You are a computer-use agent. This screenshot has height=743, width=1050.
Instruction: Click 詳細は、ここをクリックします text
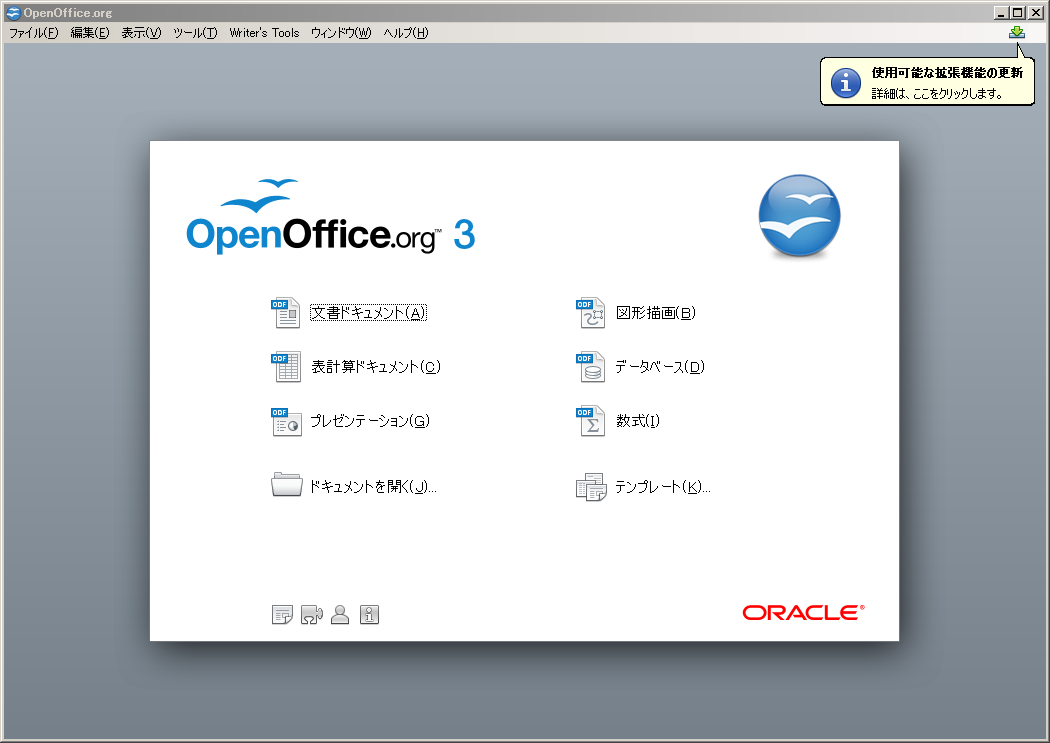coord(937,94)
